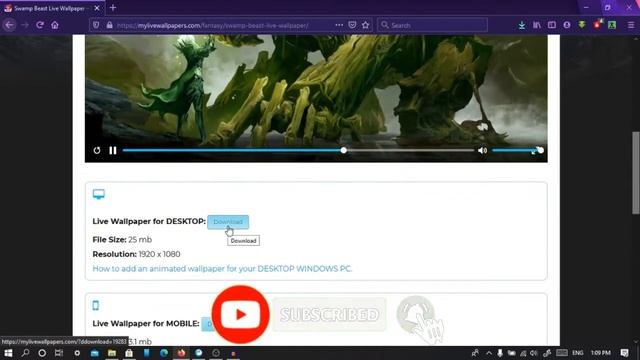The height and width of the screenshot is (360, 640).
Task: Open the Mail app from the taskbar
Action: [x=95, y=353]
